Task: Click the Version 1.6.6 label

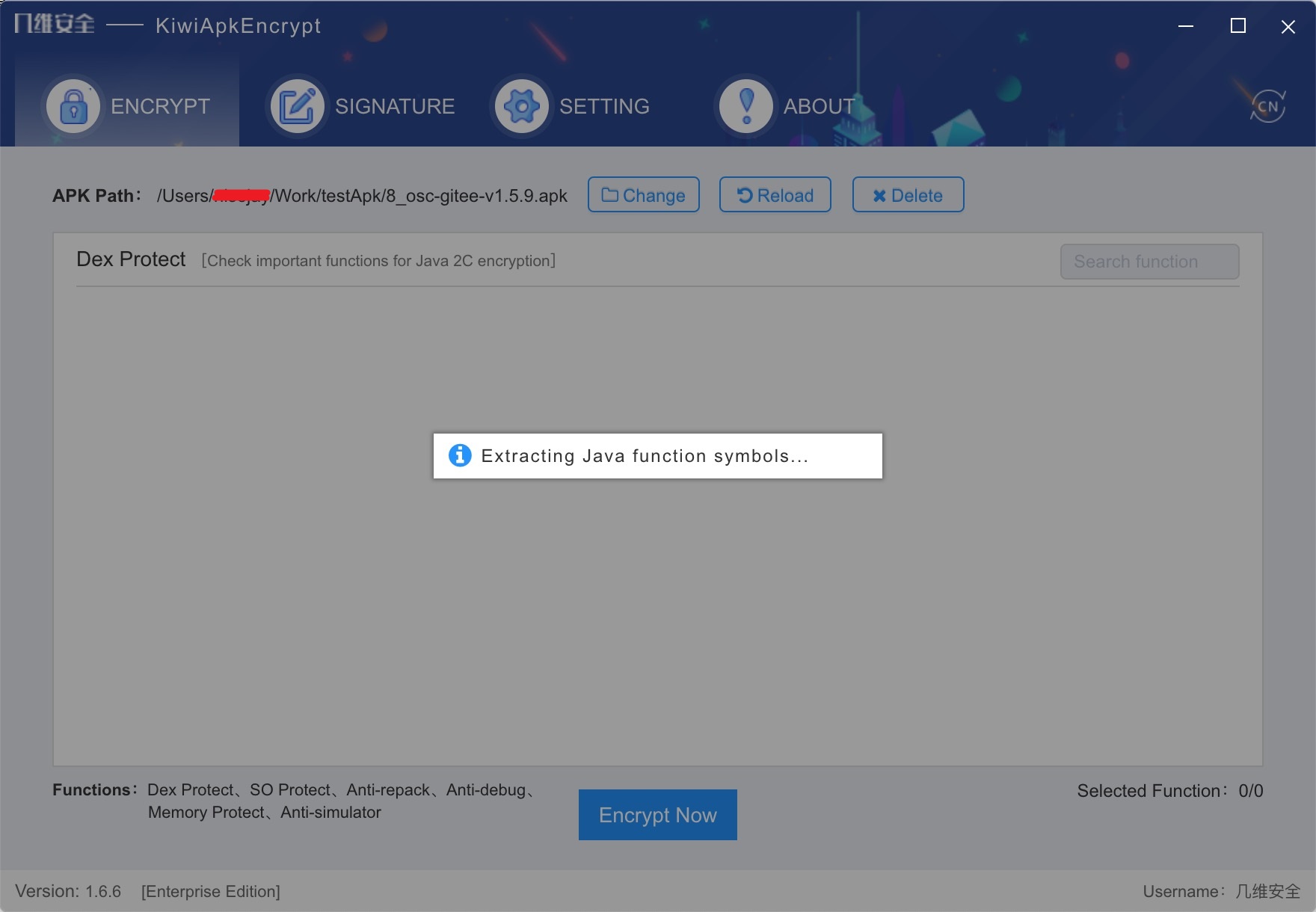Action: click(x=68, y=891)
